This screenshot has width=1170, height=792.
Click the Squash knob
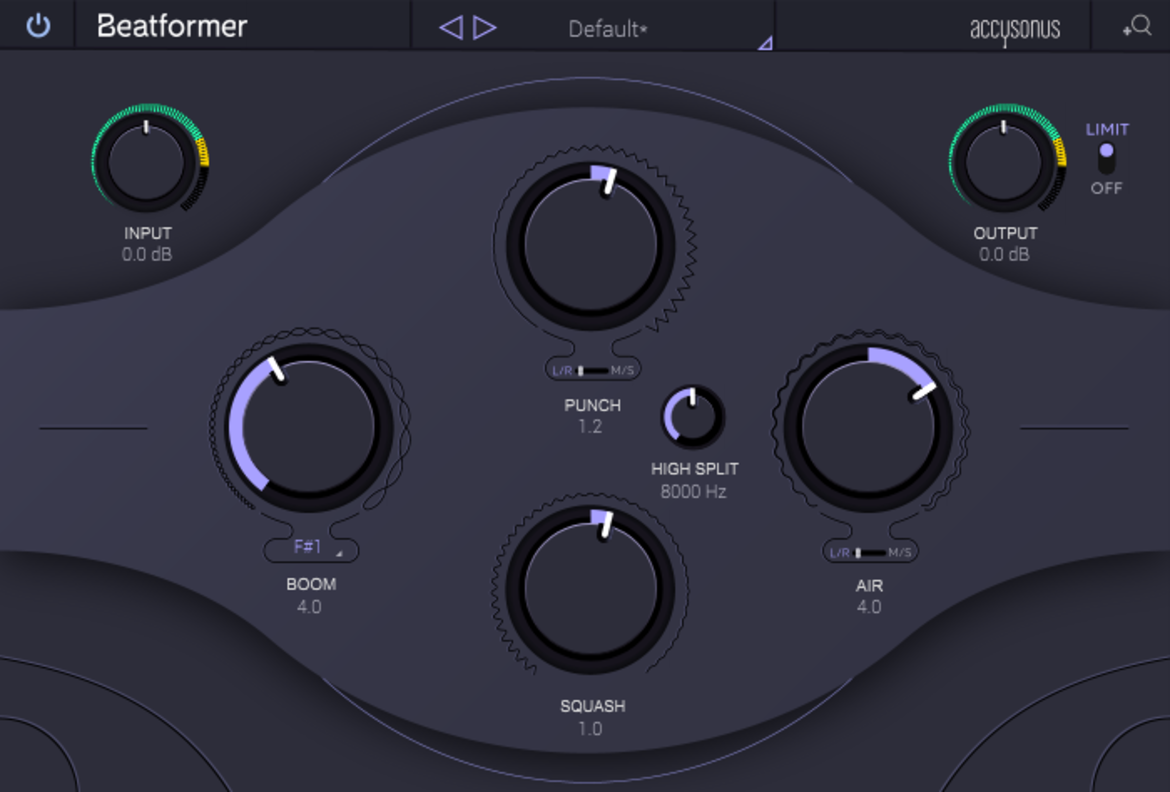click(x=591, y=590)
